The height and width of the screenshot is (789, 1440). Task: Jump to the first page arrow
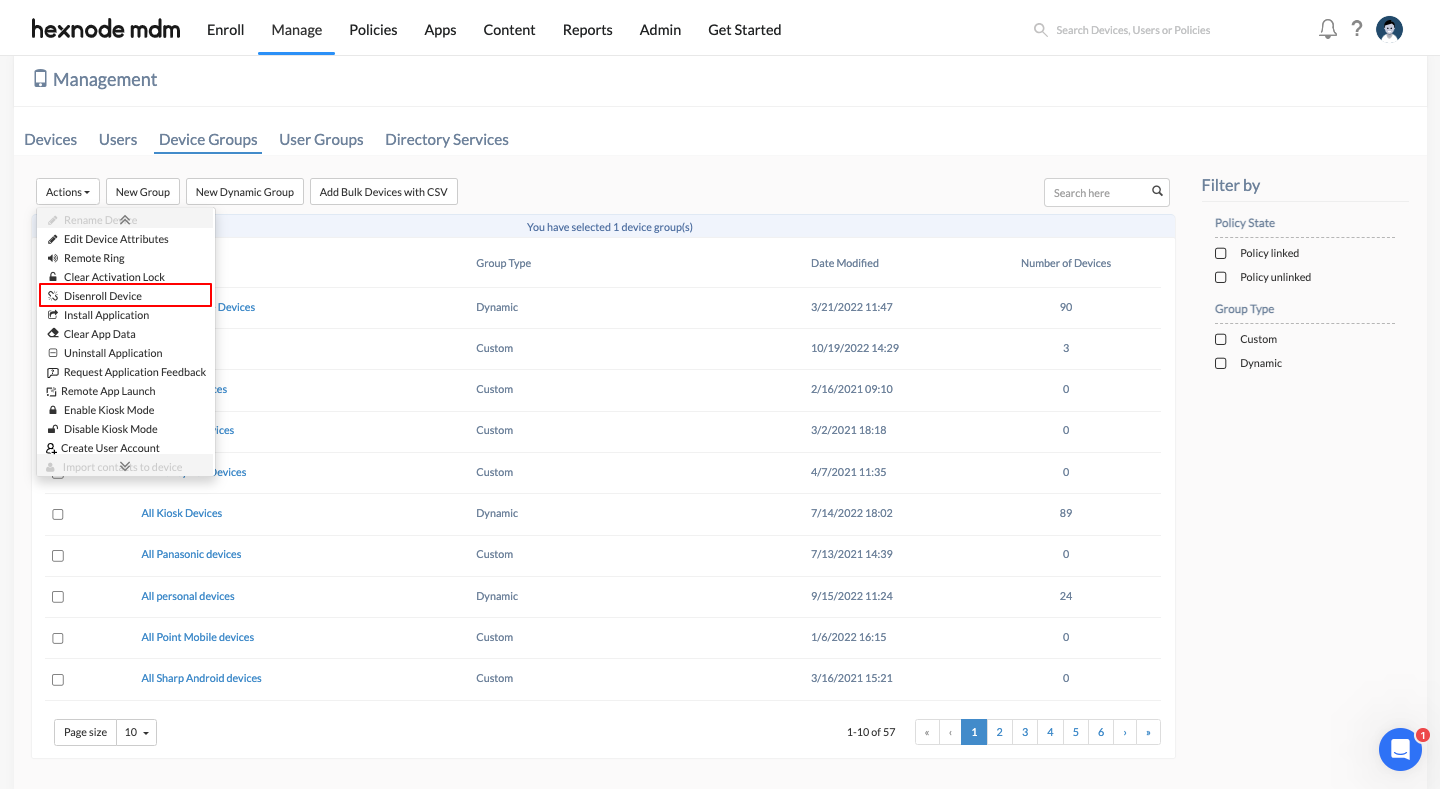[927, 732]
